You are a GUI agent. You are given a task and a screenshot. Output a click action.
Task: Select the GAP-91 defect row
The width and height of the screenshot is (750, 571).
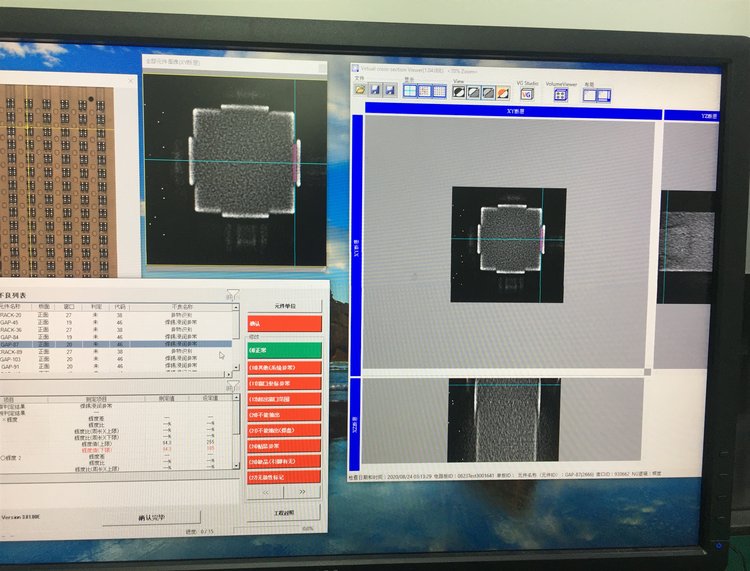(x=116, y=366)
